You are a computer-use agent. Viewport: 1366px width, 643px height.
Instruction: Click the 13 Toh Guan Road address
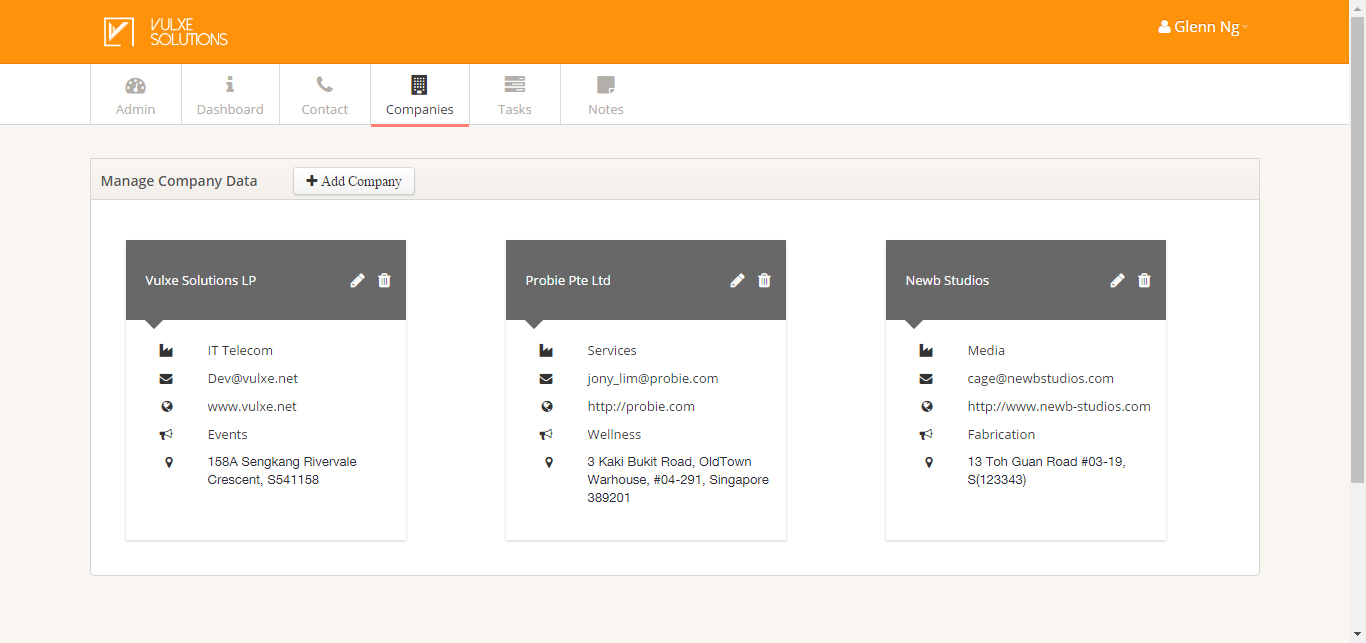coord(1047,471)
